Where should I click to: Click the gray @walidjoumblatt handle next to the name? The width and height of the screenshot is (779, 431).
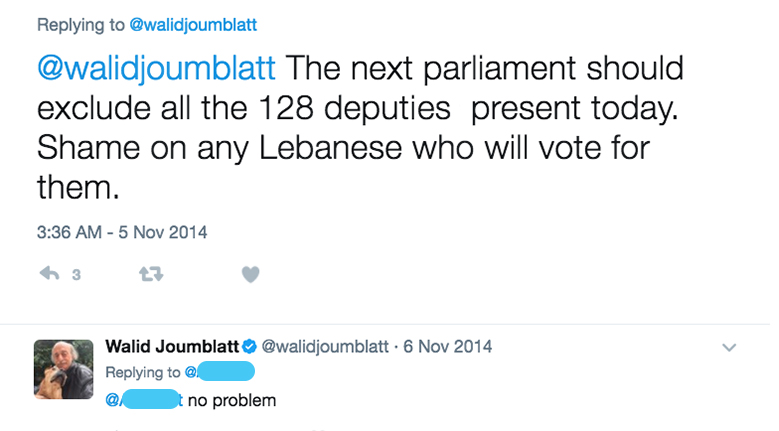pyautogui.click(x=326, y=347)
